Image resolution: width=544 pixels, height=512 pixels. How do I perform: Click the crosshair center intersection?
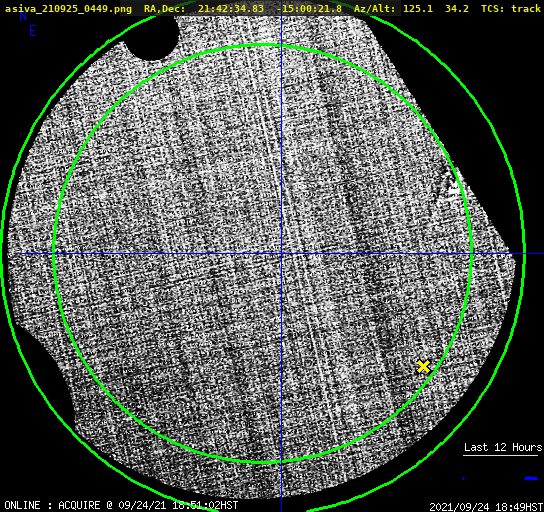[x=281, y=254]
